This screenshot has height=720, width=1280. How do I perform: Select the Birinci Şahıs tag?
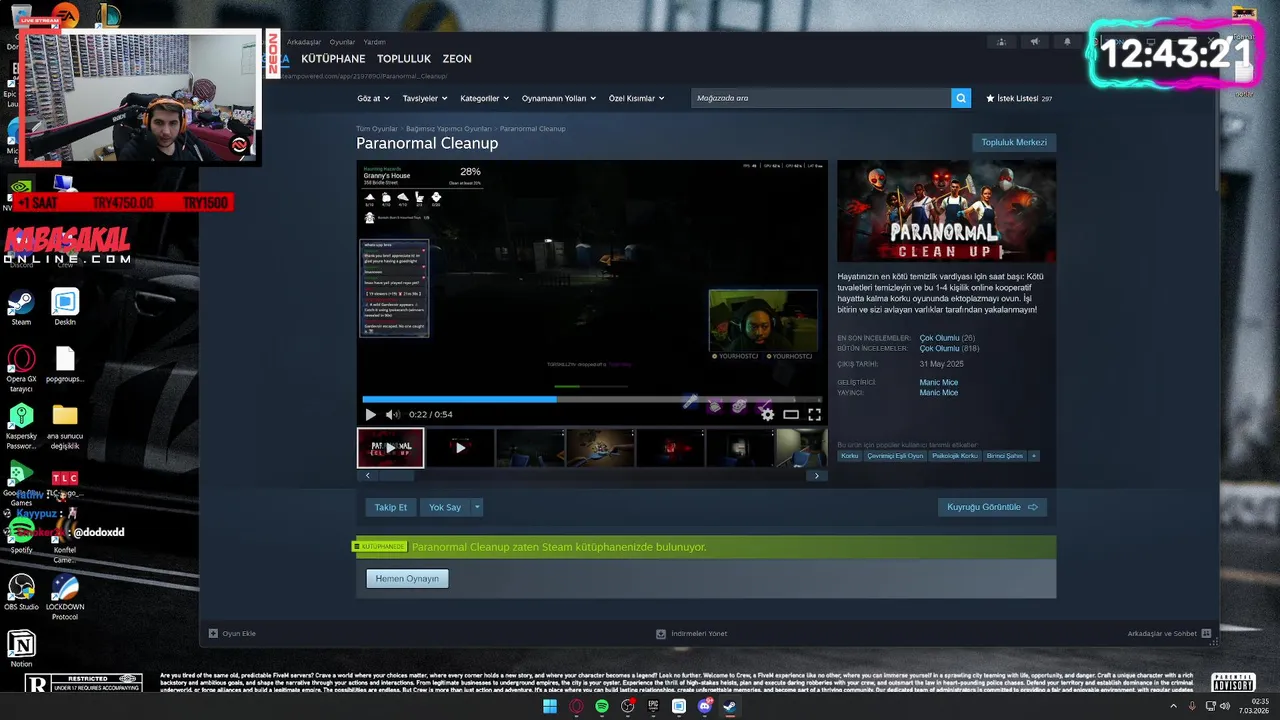(1005, 456)
